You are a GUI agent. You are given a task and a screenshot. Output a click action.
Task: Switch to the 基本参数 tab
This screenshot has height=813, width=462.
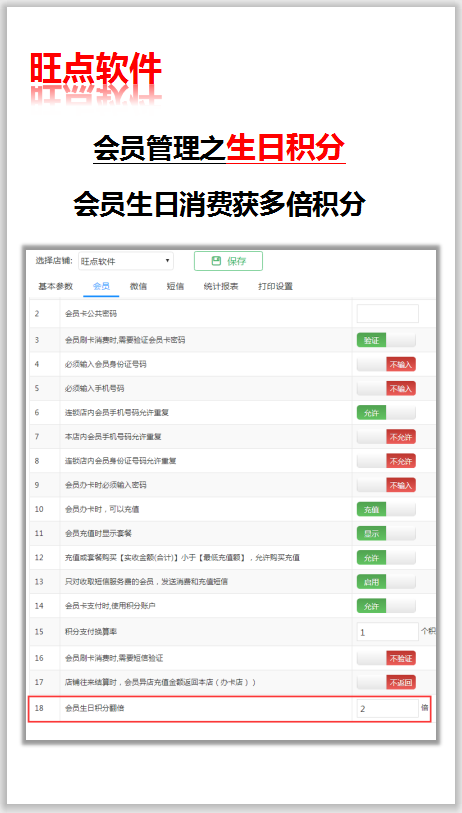click(55, 286)
